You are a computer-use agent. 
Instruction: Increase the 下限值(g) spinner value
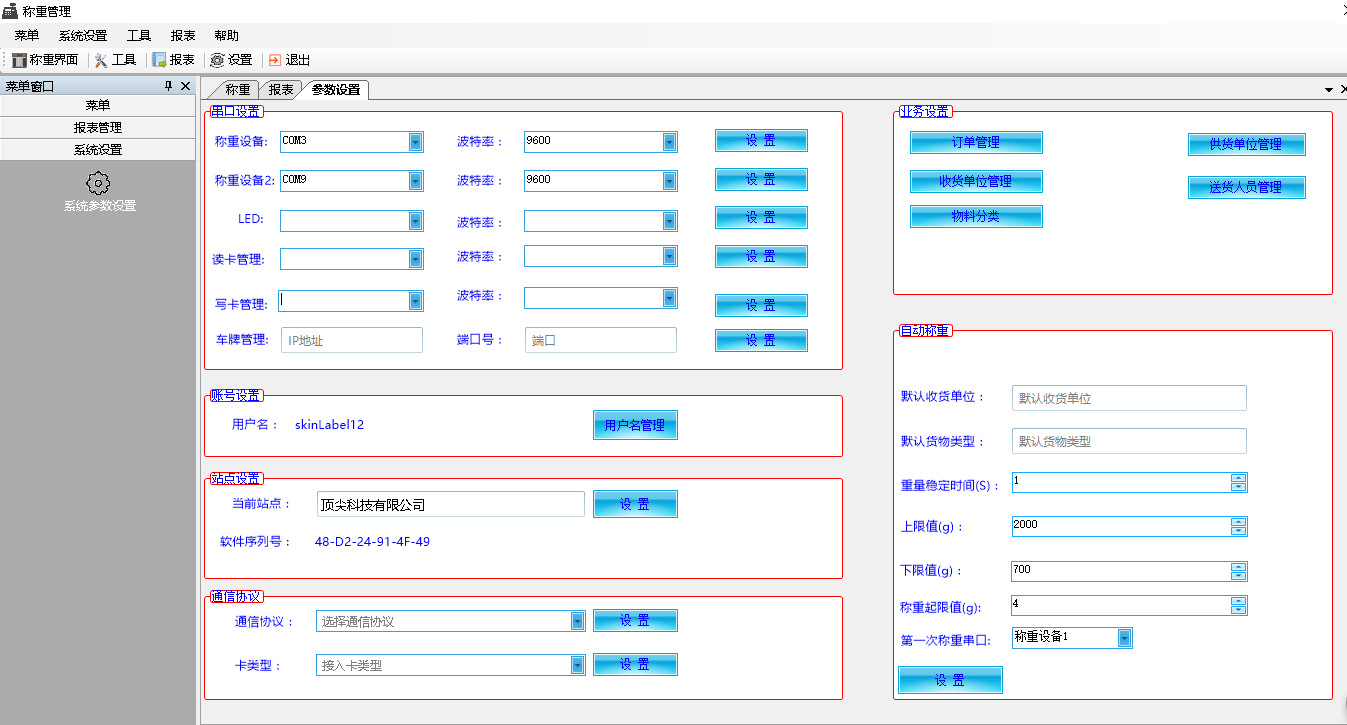tap(1239, 566)
